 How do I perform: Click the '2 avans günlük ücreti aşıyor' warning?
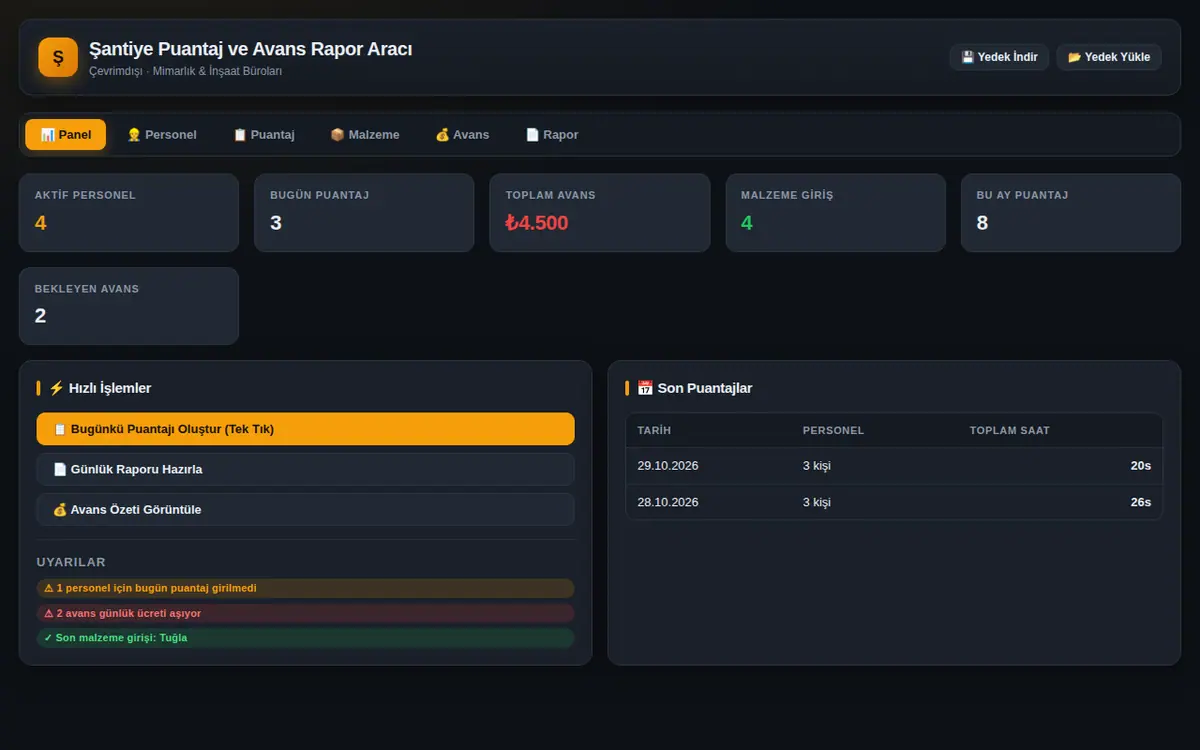306,613
